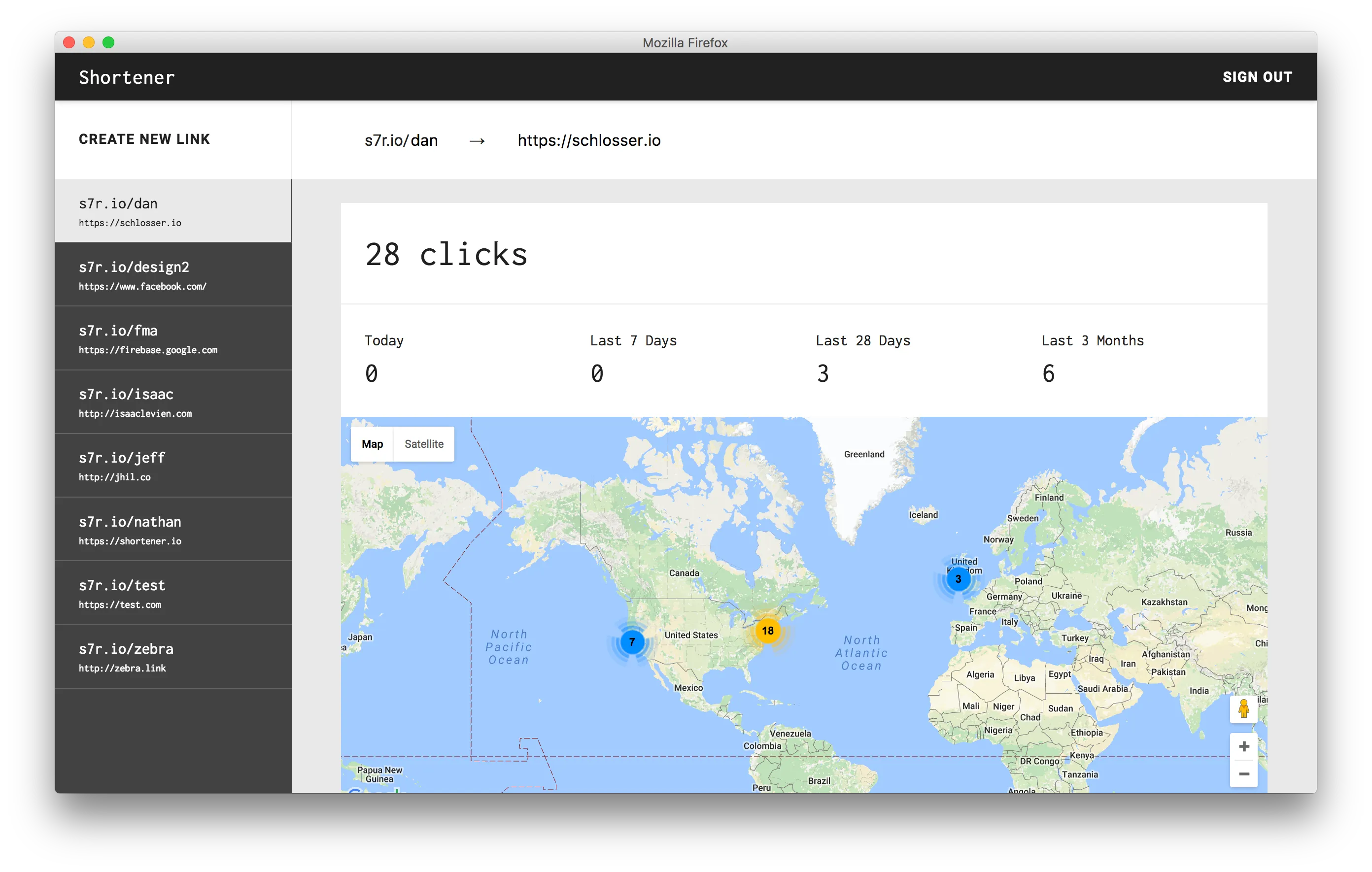Viewport: 1372px width, 872px height.
Task: Switch back to the Map view
Action: coord(372,444)
